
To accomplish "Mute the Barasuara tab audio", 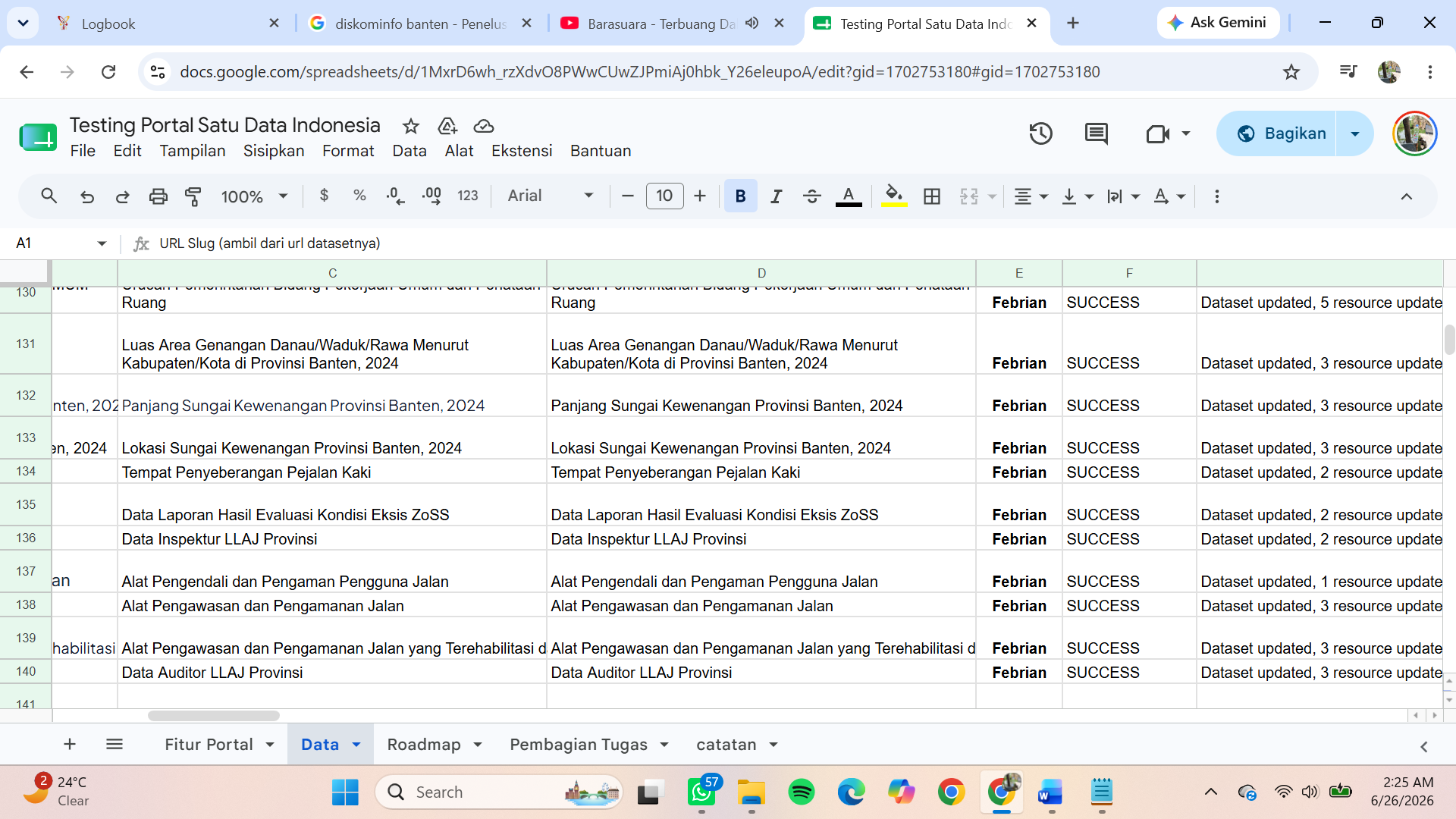I will pos(752,24).
